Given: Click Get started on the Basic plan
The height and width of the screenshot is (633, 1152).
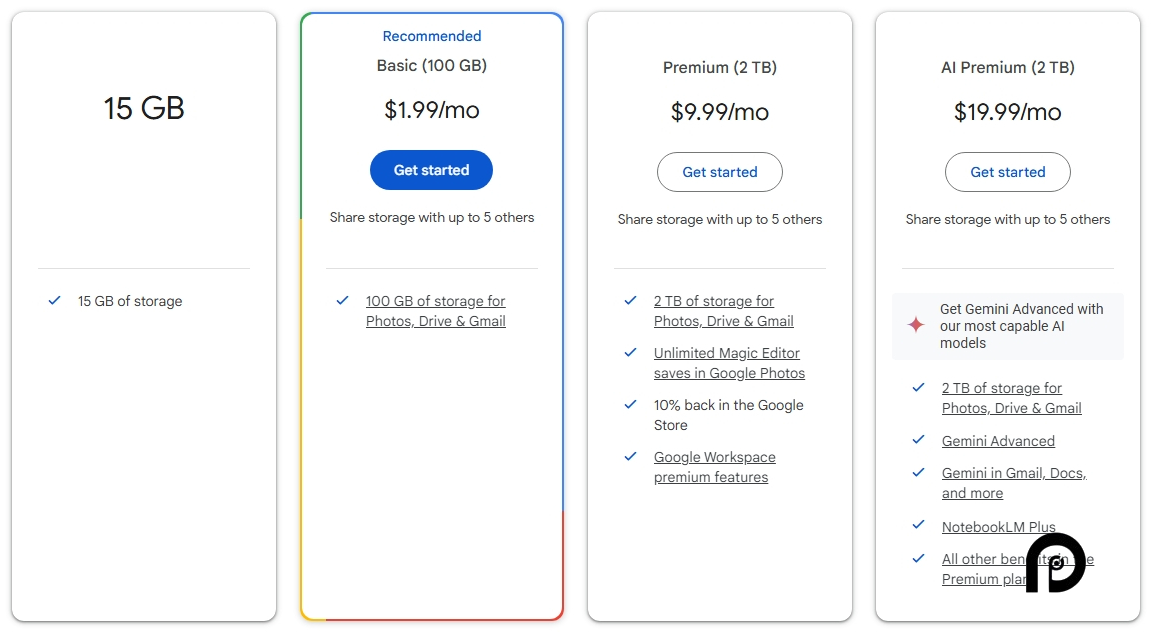Looking at the screenshot, I should (x=431, y=170).
